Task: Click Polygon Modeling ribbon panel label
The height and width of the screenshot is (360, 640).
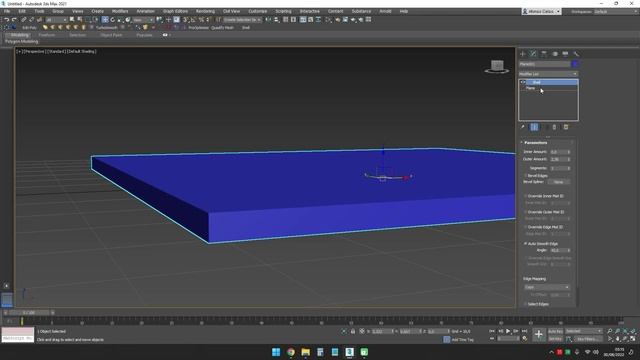Action: pos(22,42)
